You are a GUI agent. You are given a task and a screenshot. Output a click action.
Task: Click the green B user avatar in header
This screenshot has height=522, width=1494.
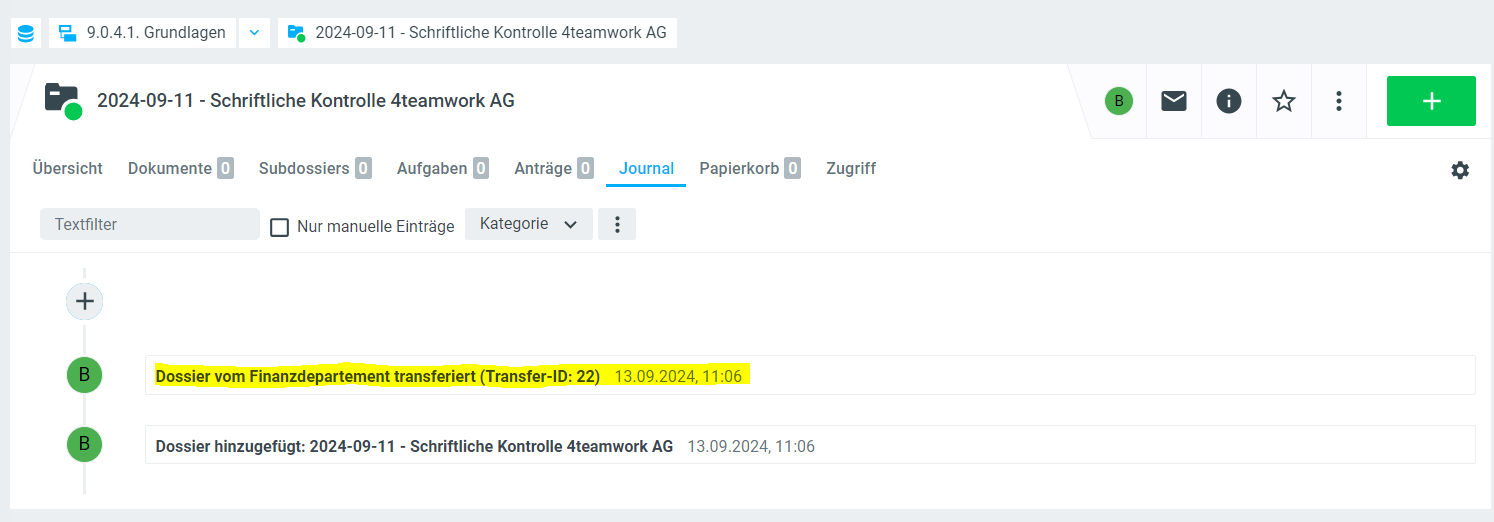tap(1118, 101)
